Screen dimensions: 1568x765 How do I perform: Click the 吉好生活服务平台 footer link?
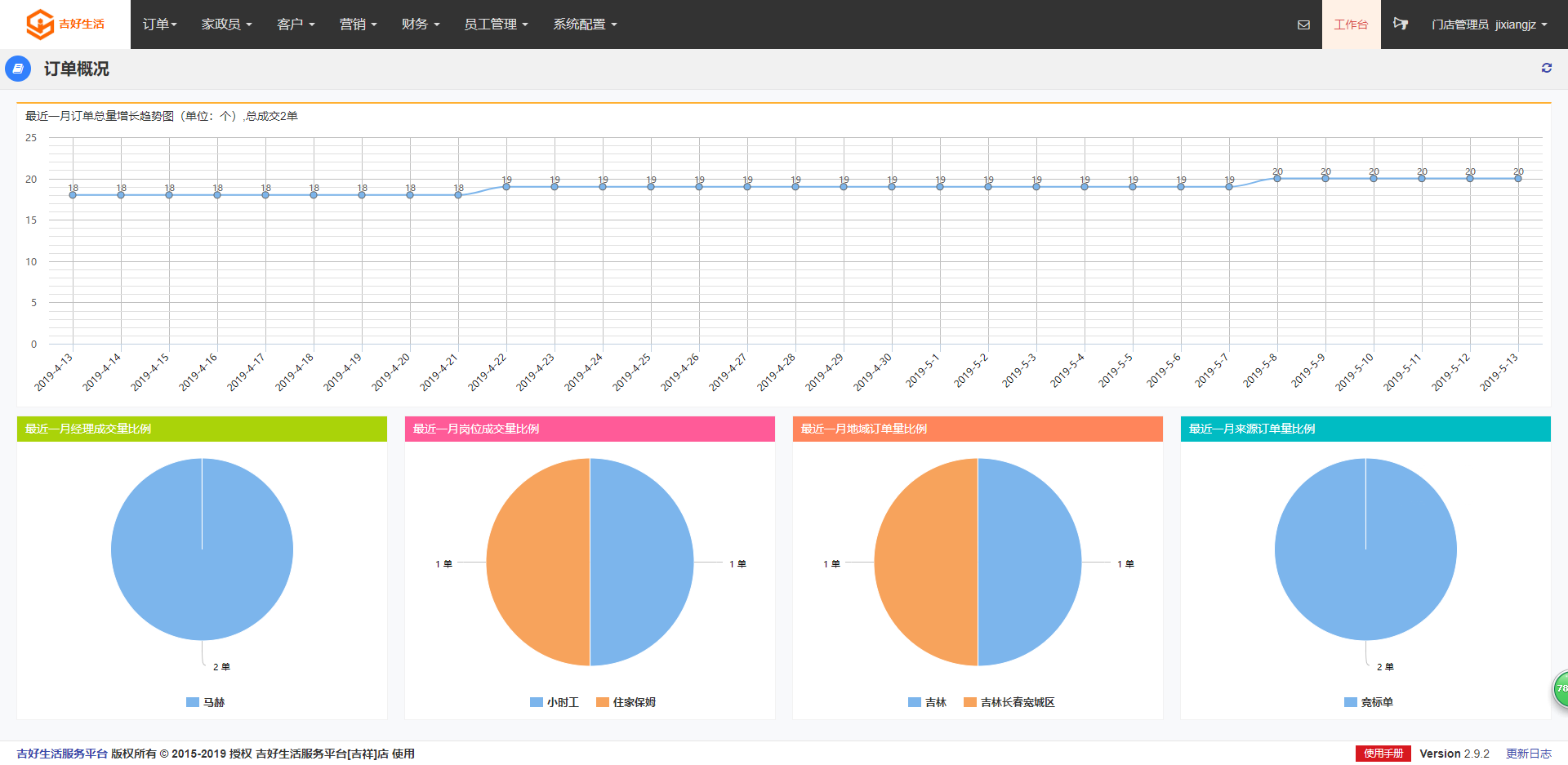pyautogui.click(x=62, y=754)
